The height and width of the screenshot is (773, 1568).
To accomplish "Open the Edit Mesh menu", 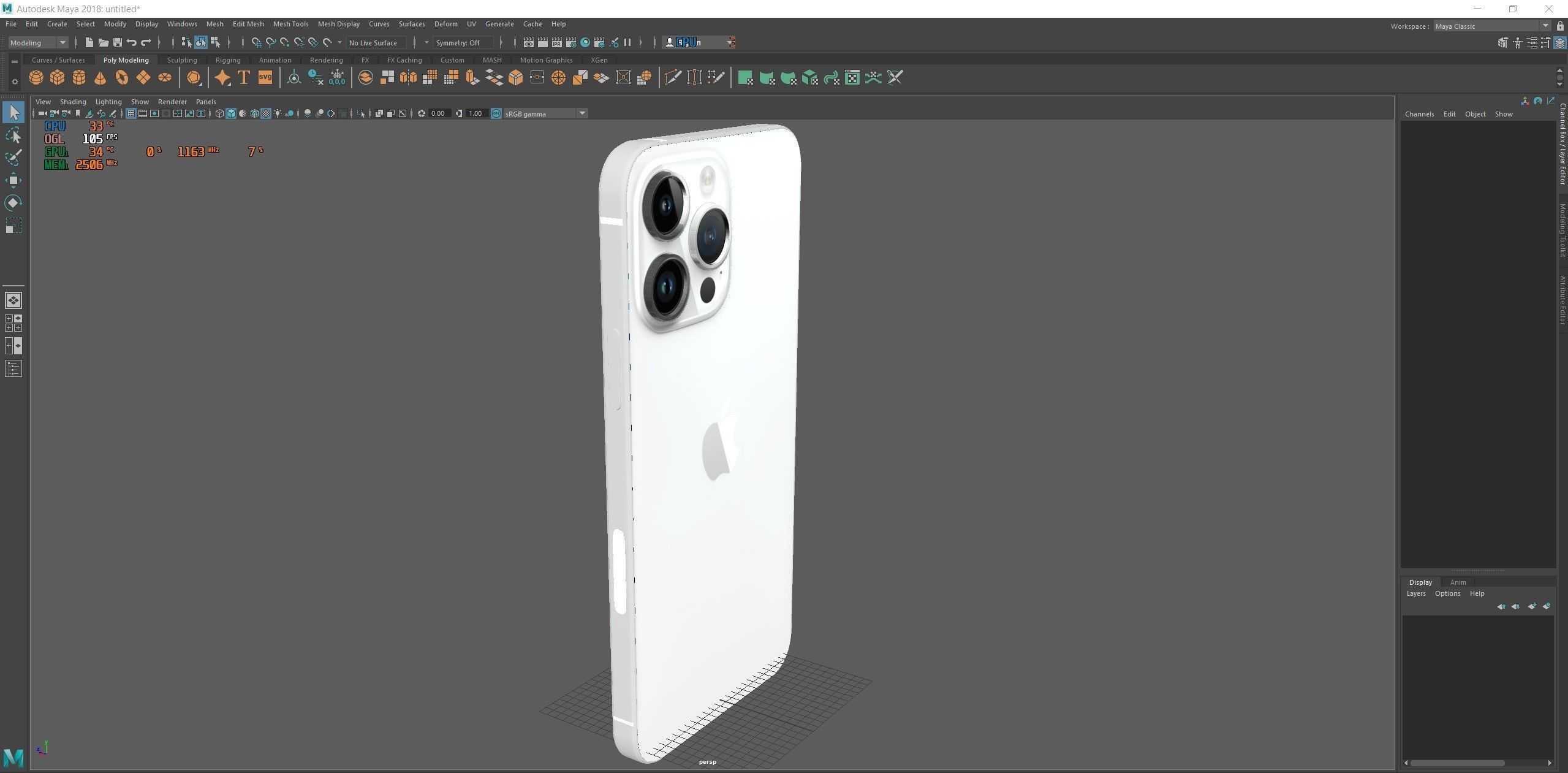I will pyautogui.click(x=248, y=24).
